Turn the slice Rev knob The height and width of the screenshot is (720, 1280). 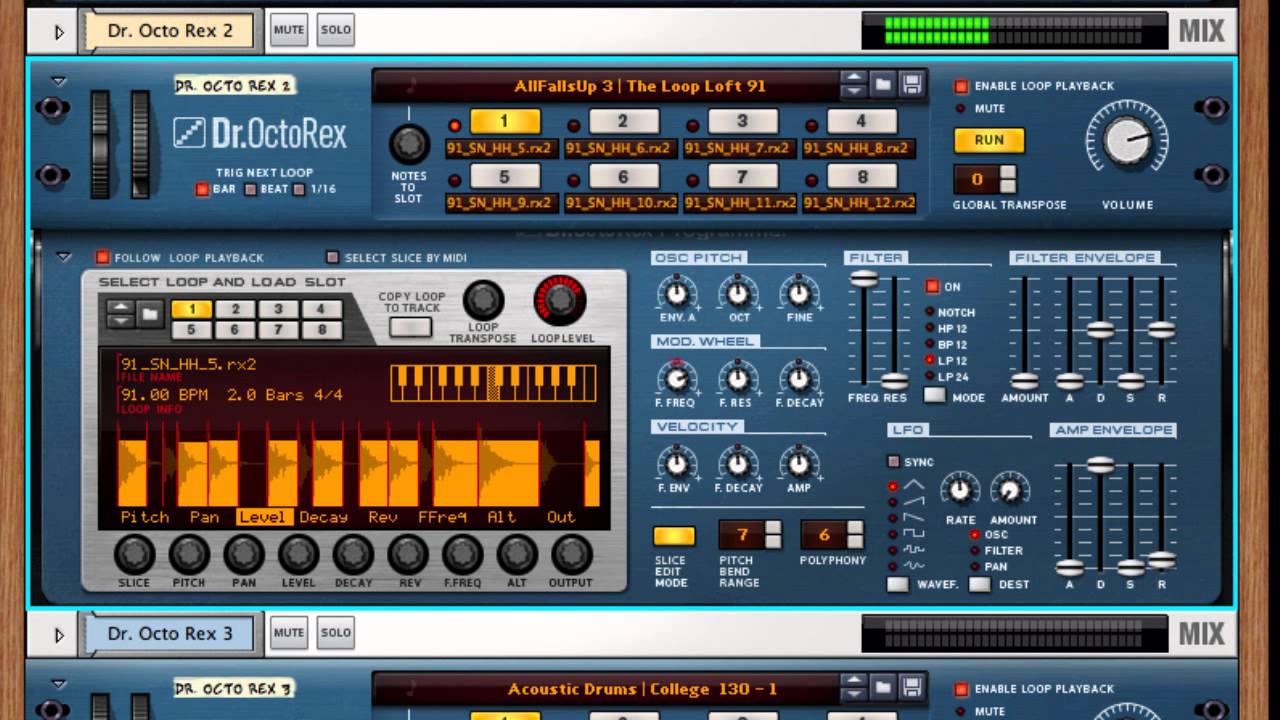pyautogui.click(x=408, y=554)
